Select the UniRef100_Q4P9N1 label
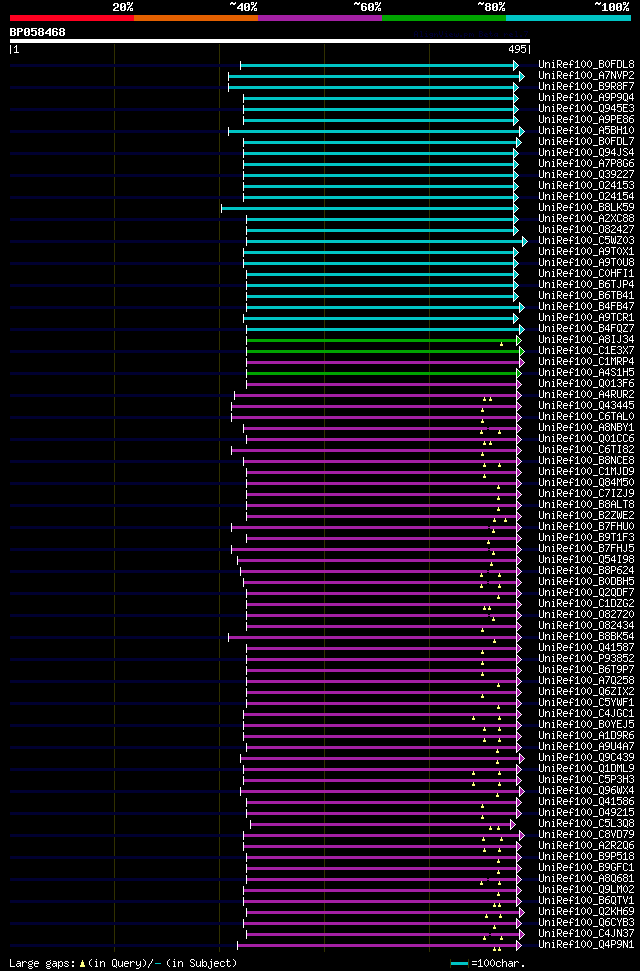Image resolution: width=640 pixels, height=971 pixels. click(586, 946)
